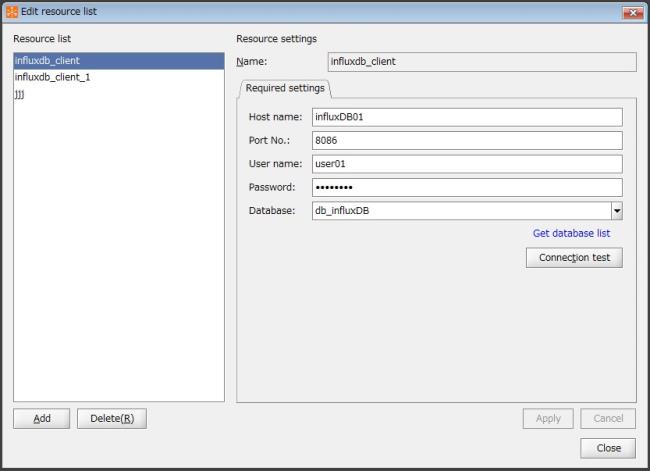Click the Apply button
650x471 pixels.
[x=548, y=418]
